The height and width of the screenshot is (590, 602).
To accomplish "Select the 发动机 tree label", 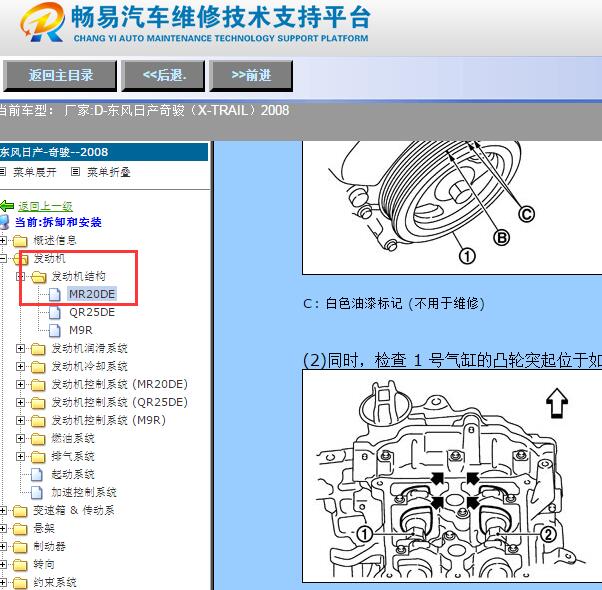I will 50,258.
